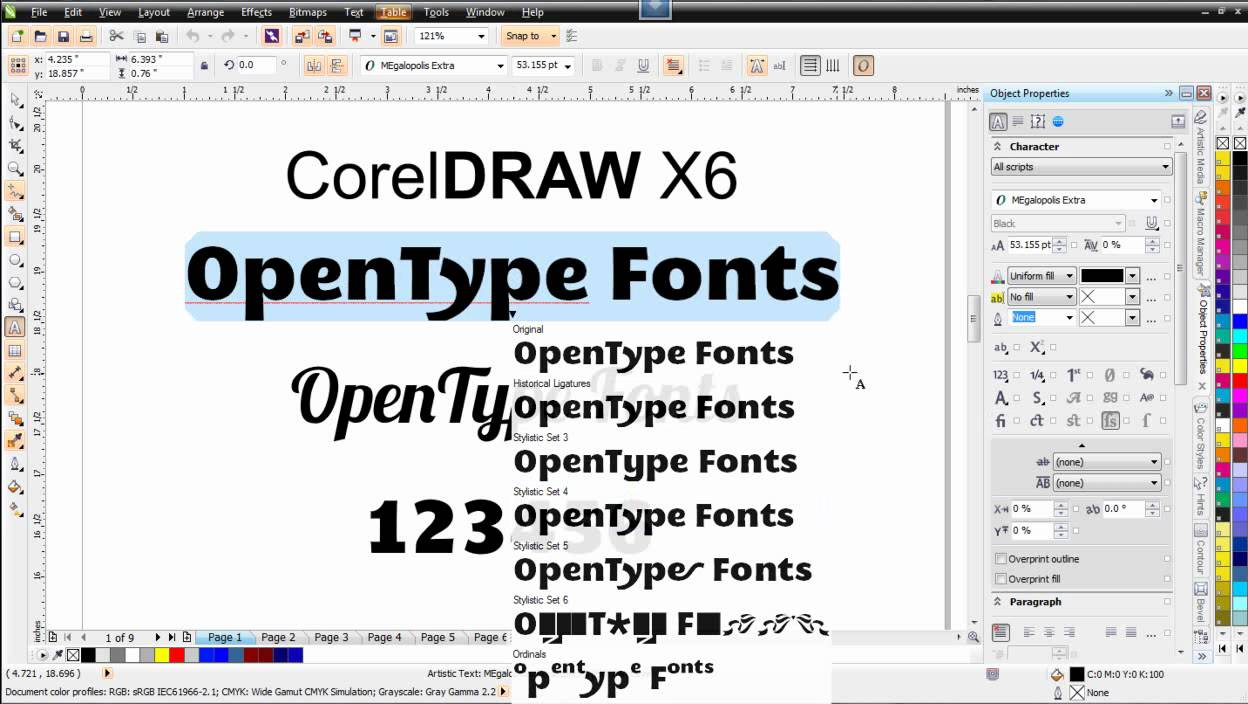Click the Character tab icon in Object Properties
Screen dimensions: 1248x704
(x=998, y=122)
